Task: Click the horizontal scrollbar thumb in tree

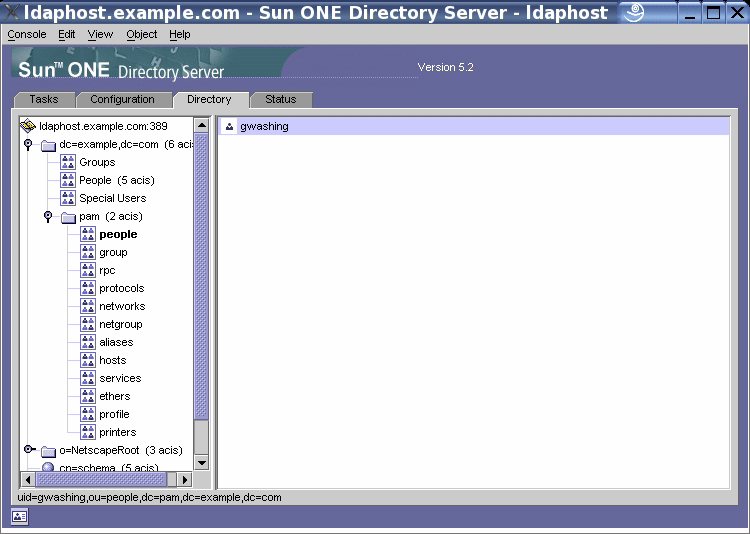Action: coord(101,479)
